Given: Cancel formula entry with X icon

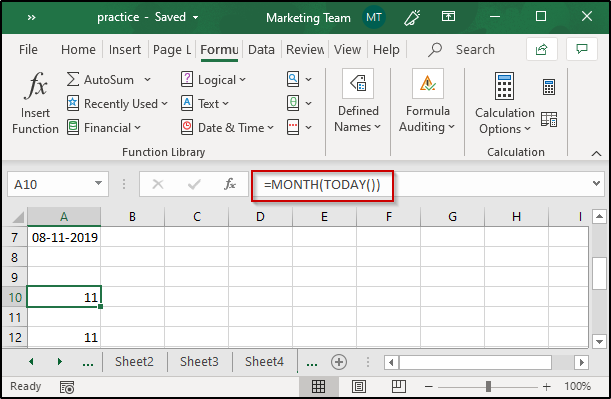Looking at the screenshot, I should coord(158,184).
